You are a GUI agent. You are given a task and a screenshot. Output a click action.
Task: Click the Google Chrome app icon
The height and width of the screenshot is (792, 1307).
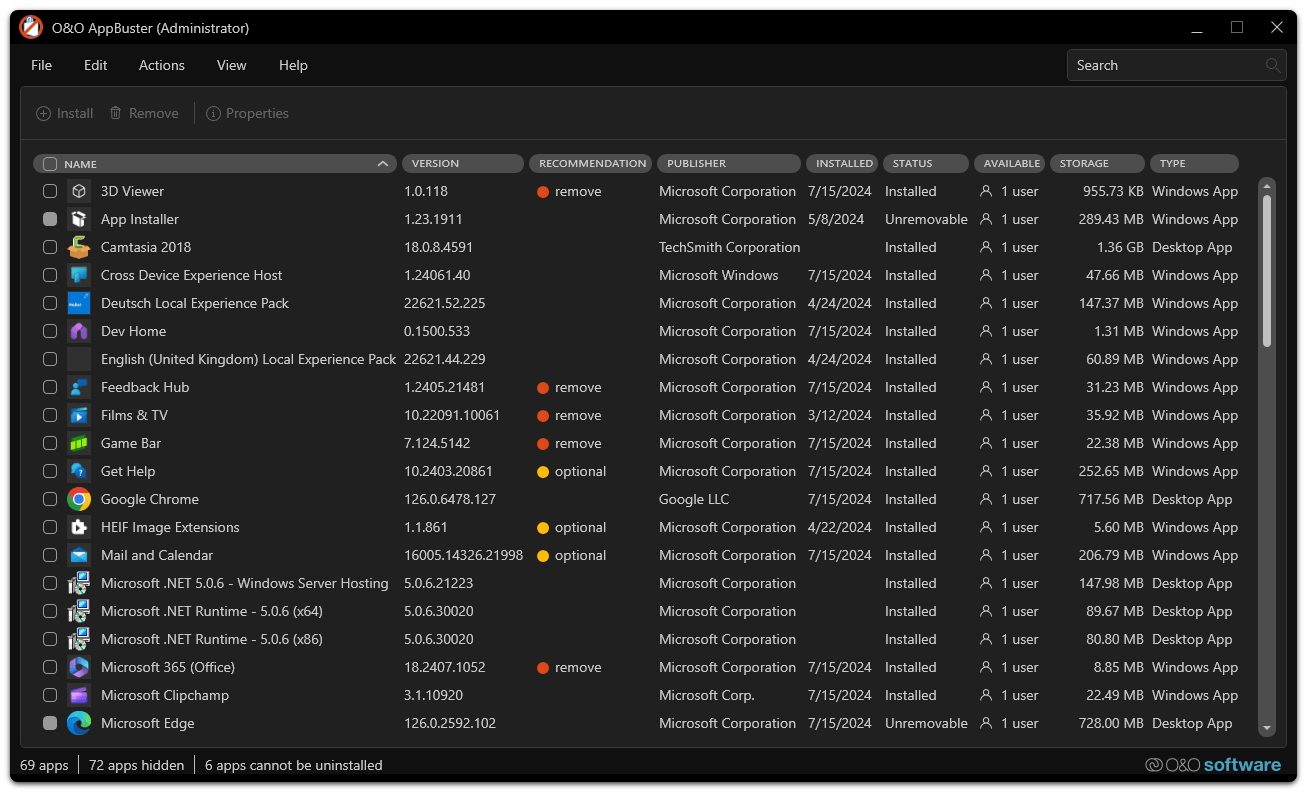(x=79, y=499)
